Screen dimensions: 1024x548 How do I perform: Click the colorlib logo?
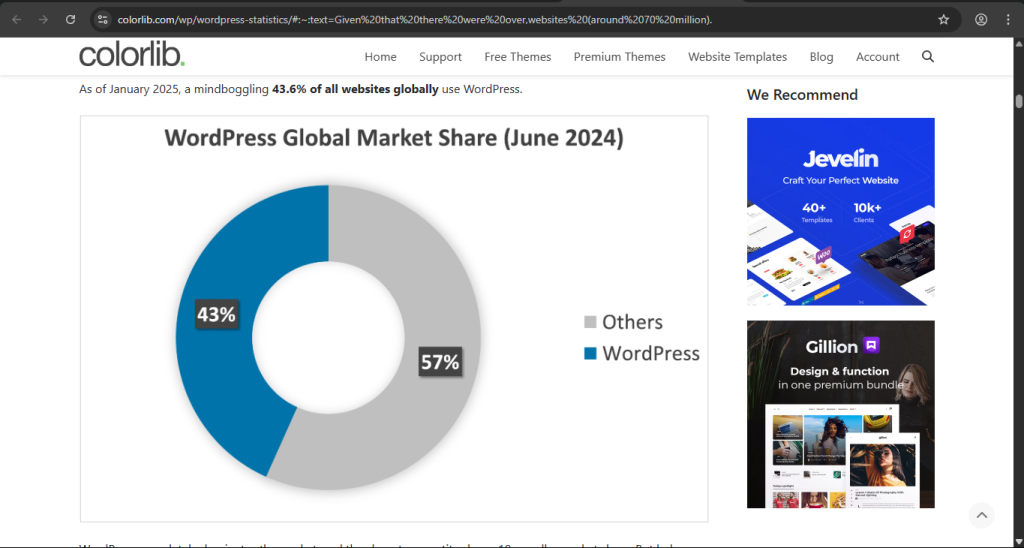point(132,56)
